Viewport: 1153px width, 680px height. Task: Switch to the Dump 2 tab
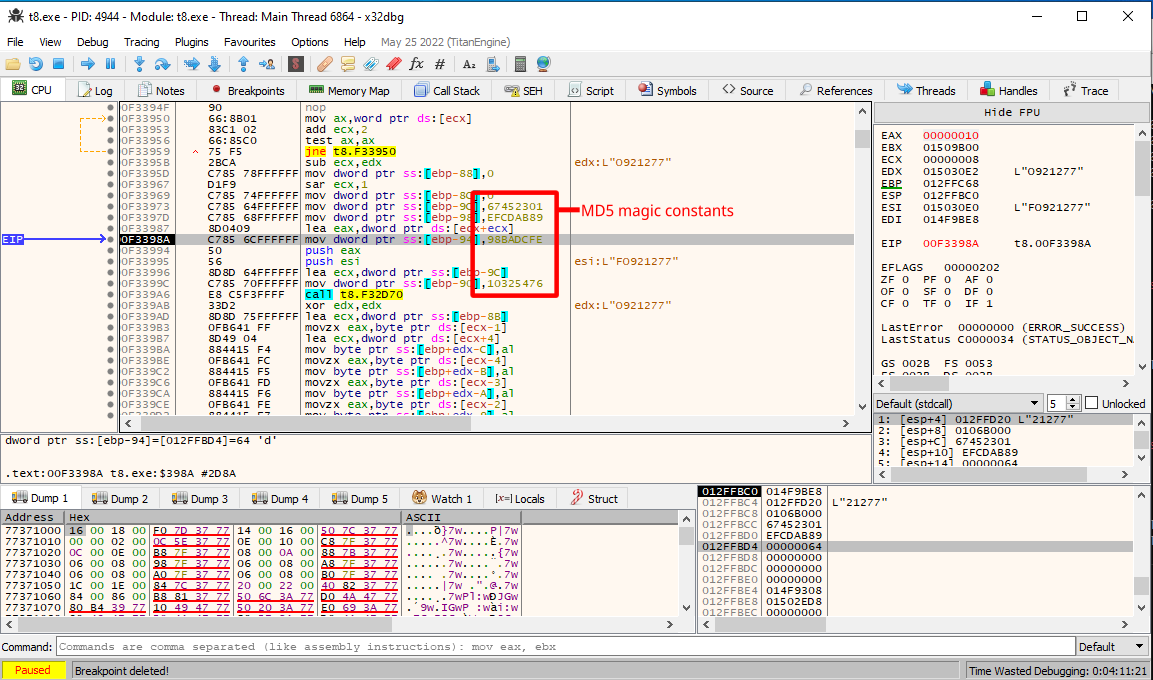(121, 498)
